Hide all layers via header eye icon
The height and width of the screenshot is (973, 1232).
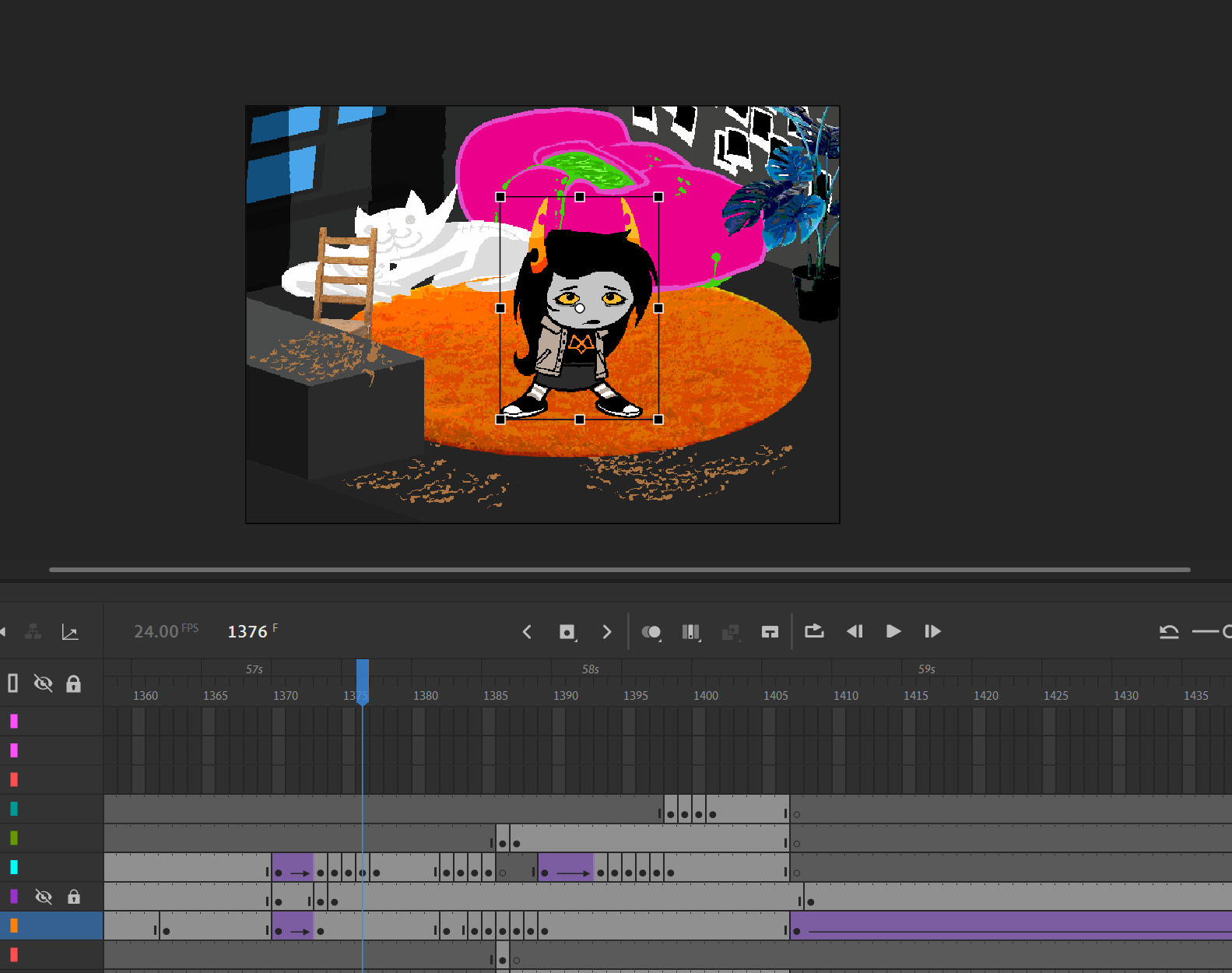click(x=44, y=683)
